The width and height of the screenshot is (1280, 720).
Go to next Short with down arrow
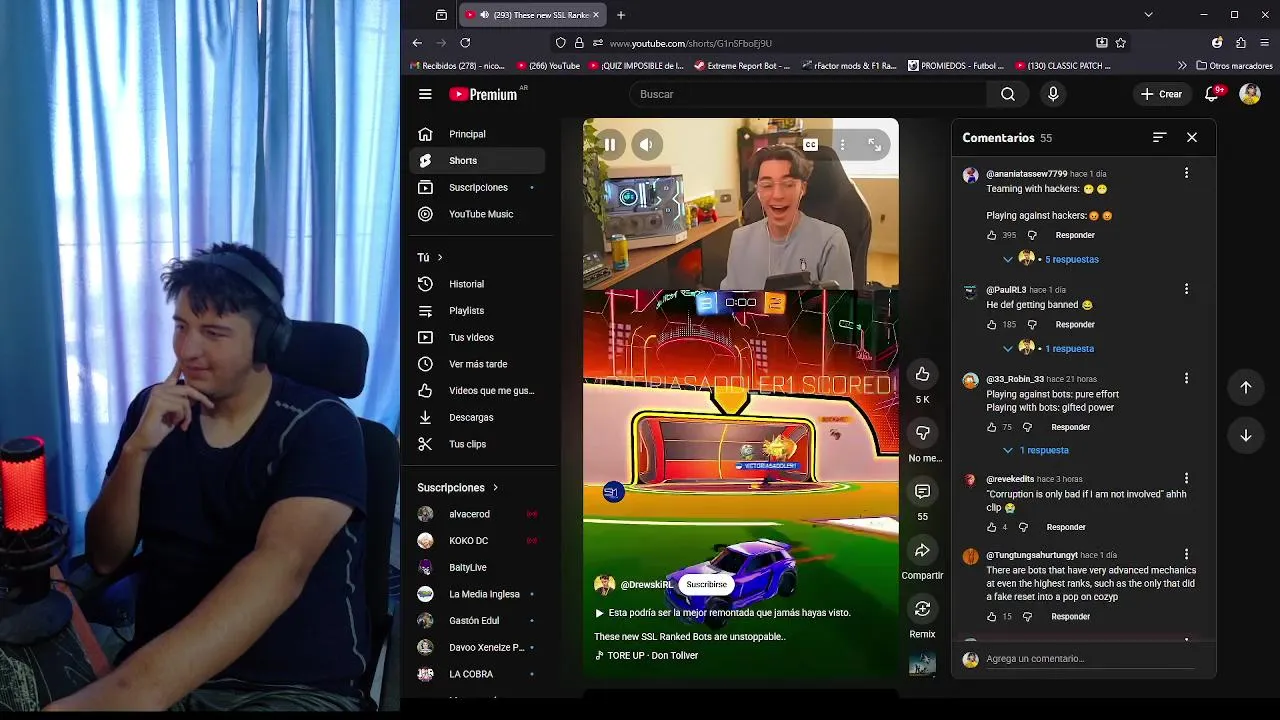tap(1246, 435)
